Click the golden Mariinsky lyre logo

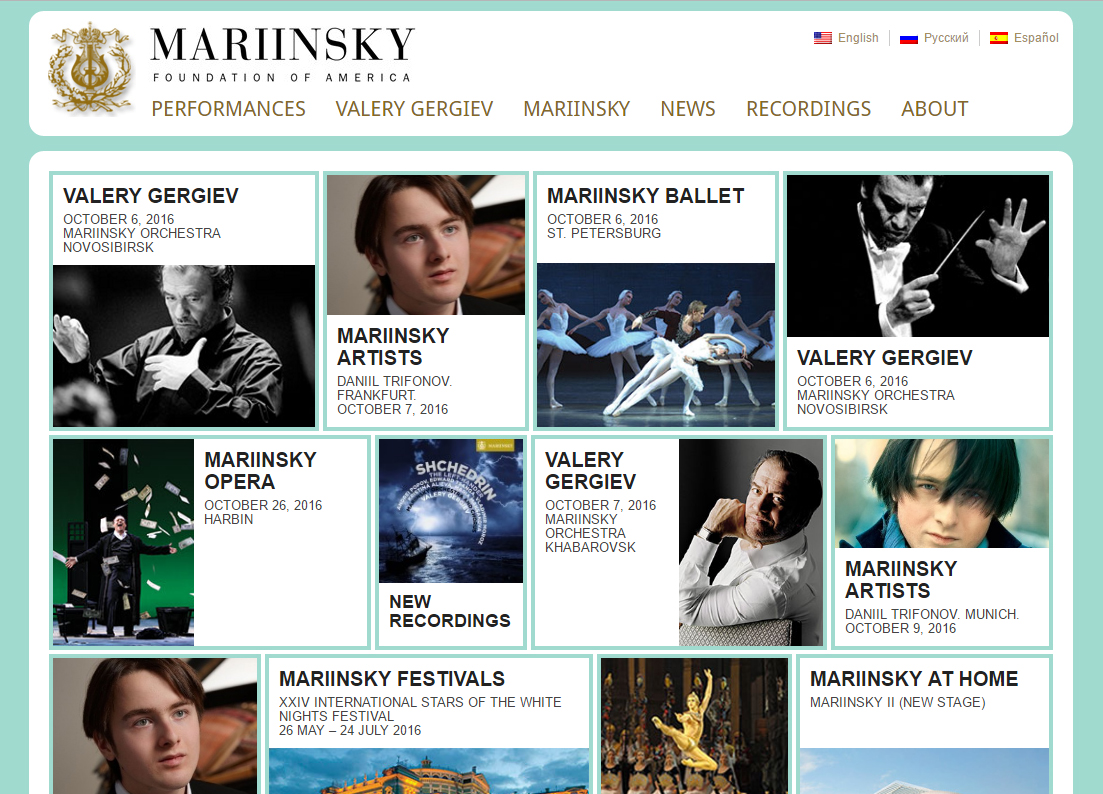pos(90,68)
